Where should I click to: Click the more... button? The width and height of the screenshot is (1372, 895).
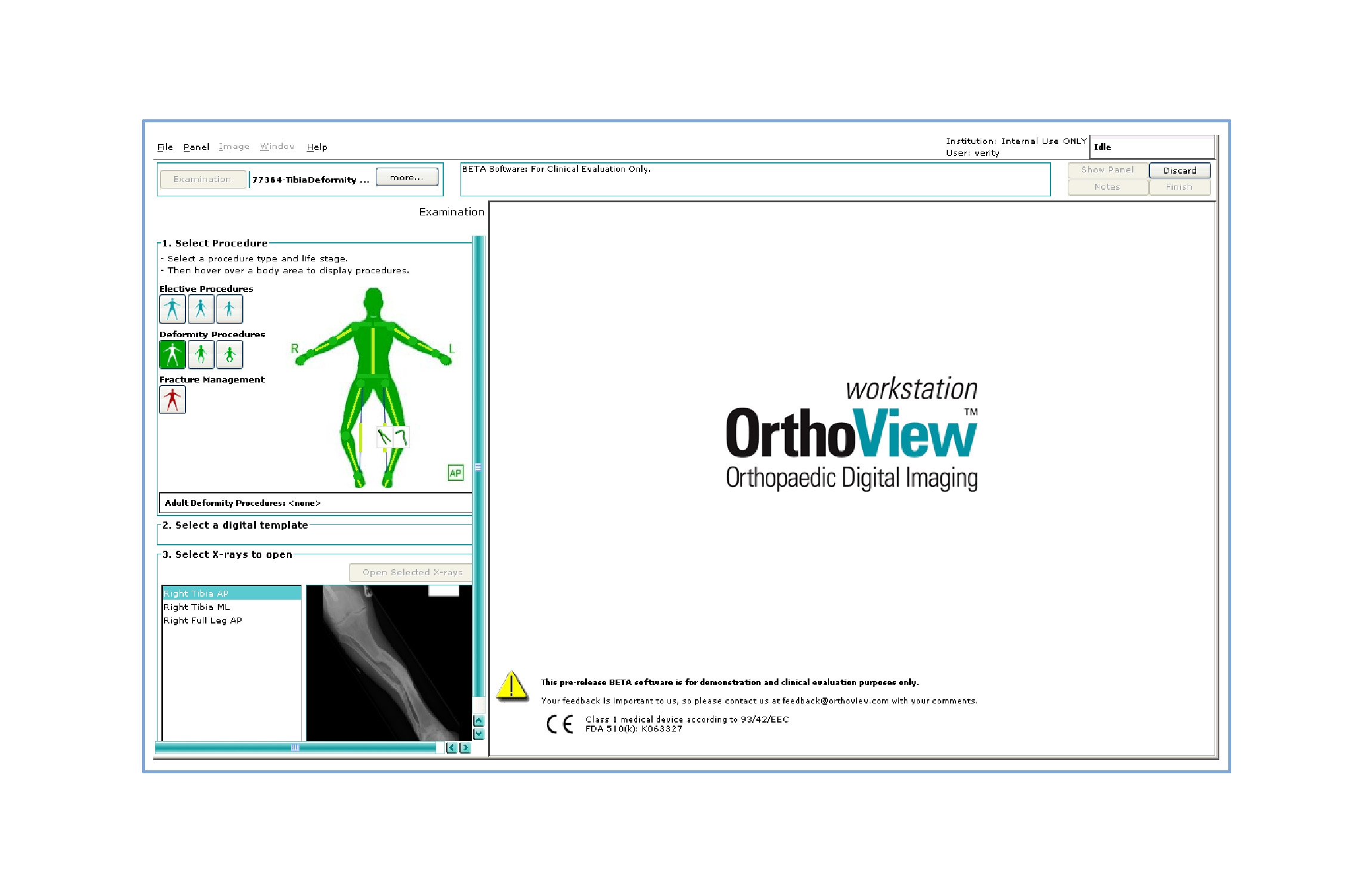pyautogui.click(x=406, y=178)
